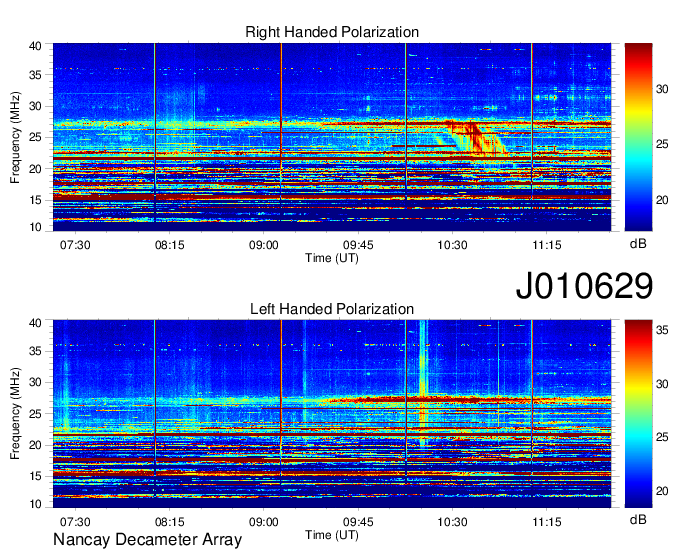680x552 pixels.
Task: Click the "30" tick on the Right Handed colorbar
Action: click(x=662, y=89)
